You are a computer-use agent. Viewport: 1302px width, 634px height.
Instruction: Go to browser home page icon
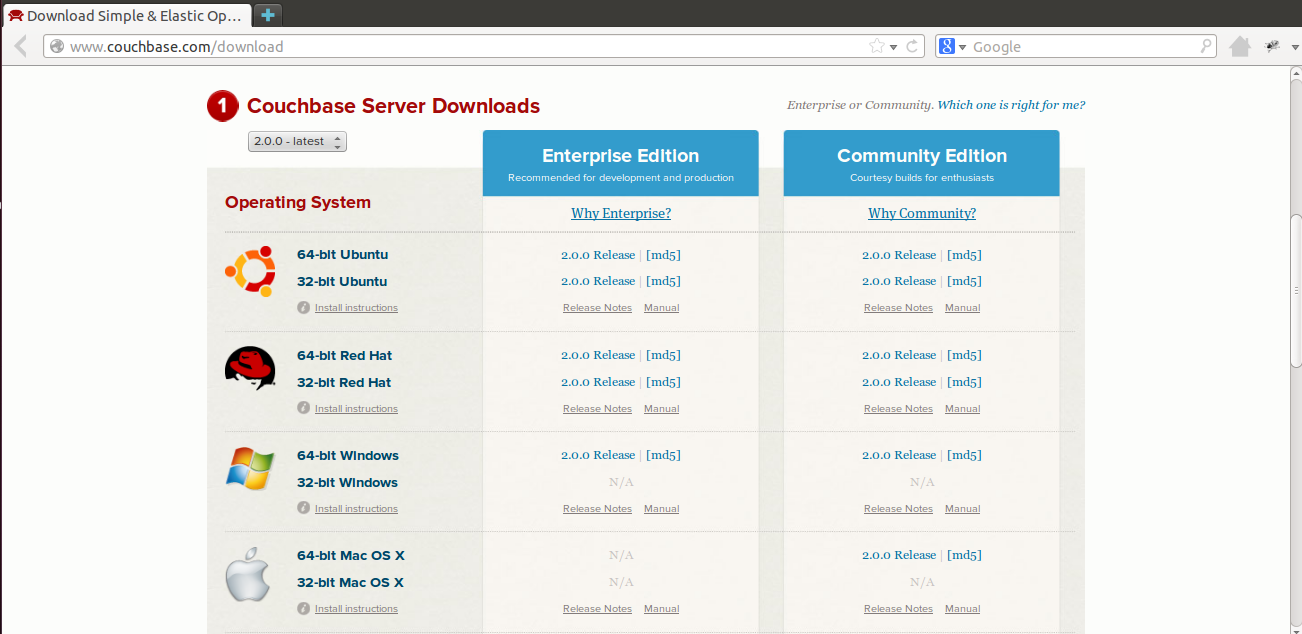click(1240, 46)
